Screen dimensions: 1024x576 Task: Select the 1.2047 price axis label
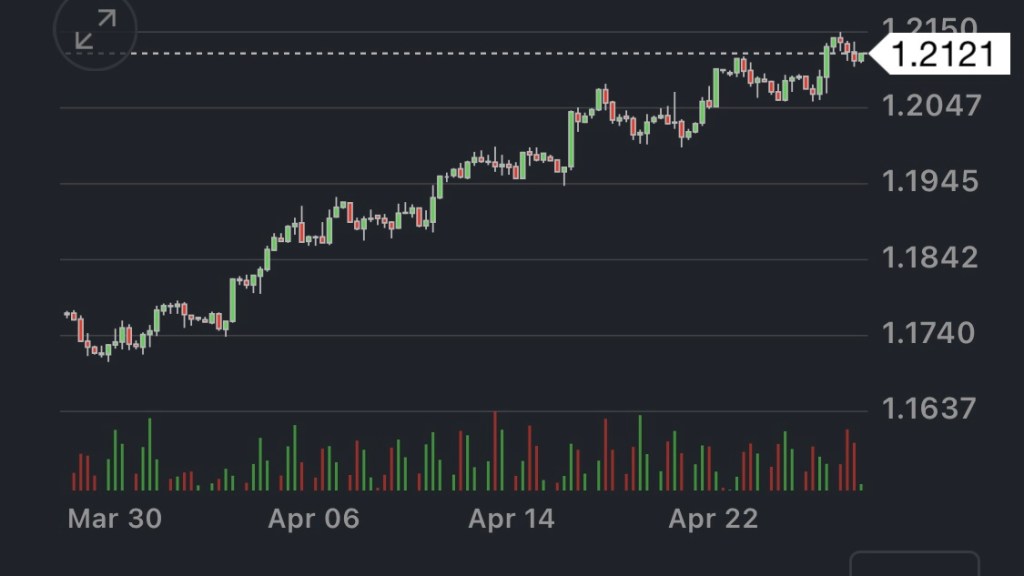point(933,106)
